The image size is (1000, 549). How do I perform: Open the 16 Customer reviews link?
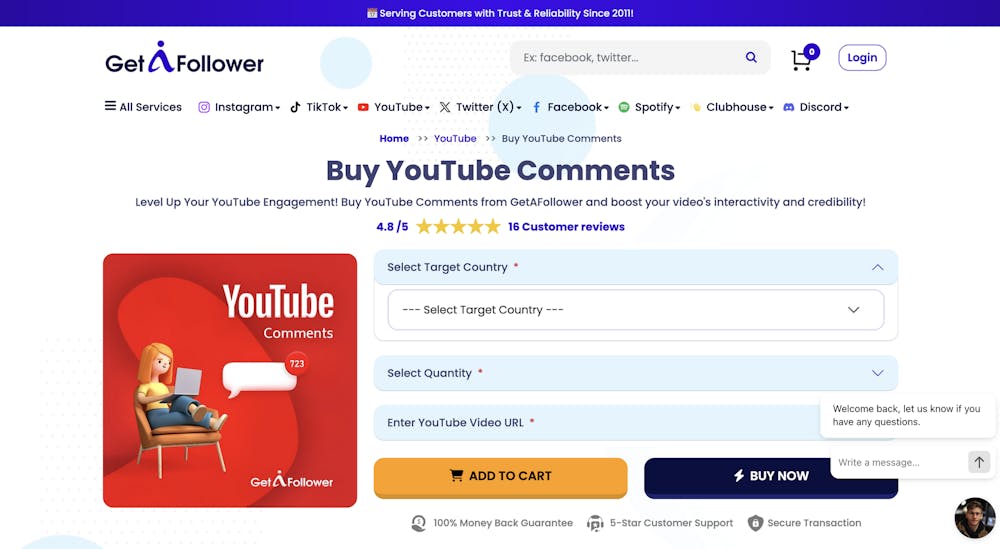point(566,227)
